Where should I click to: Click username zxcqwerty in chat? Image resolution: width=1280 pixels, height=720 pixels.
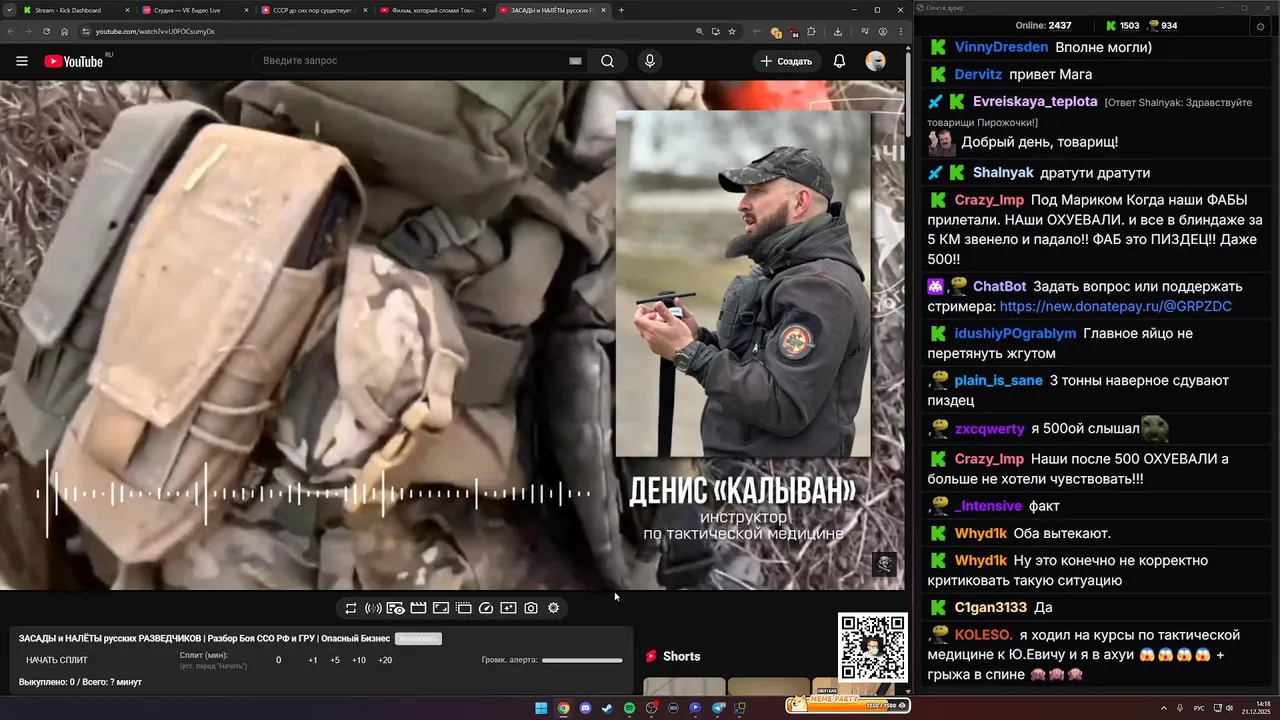pyautogui.click(x=989, y=428)
